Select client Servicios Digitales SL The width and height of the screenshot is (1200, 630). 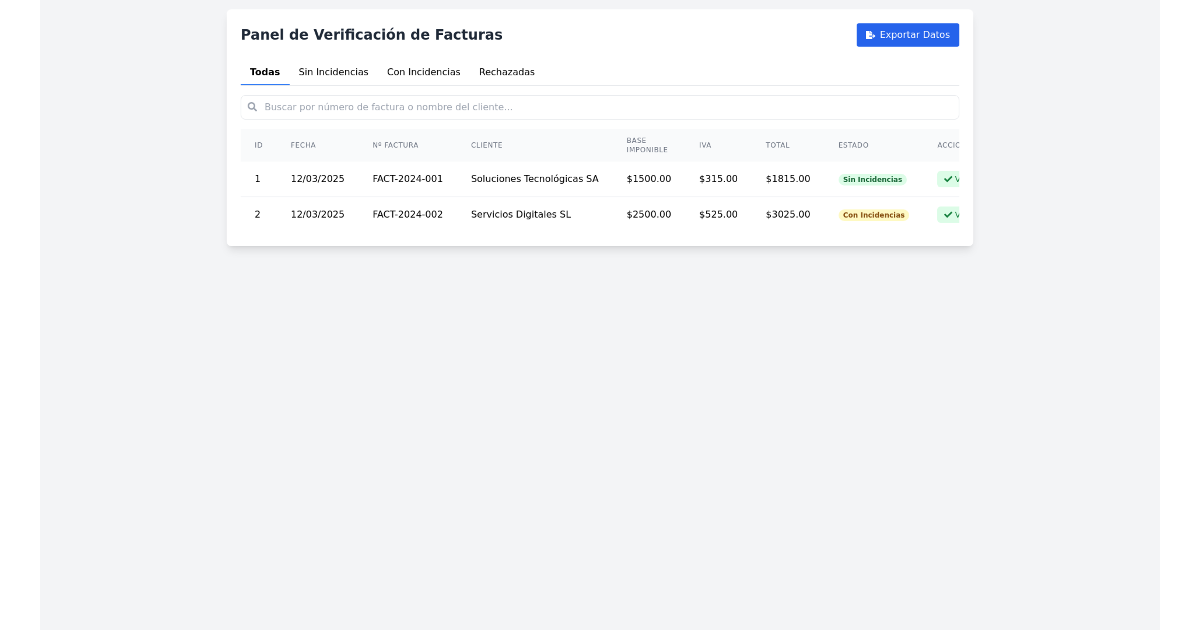pos(521,214)
